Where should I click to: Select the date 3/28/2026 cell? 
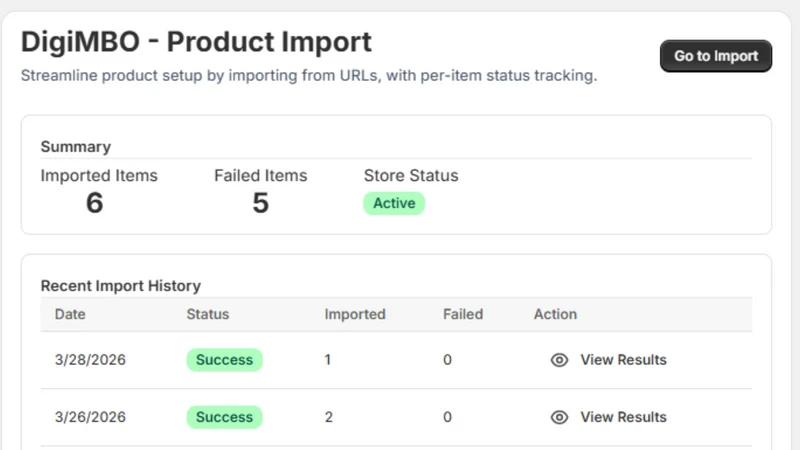[x=90, y=360]
